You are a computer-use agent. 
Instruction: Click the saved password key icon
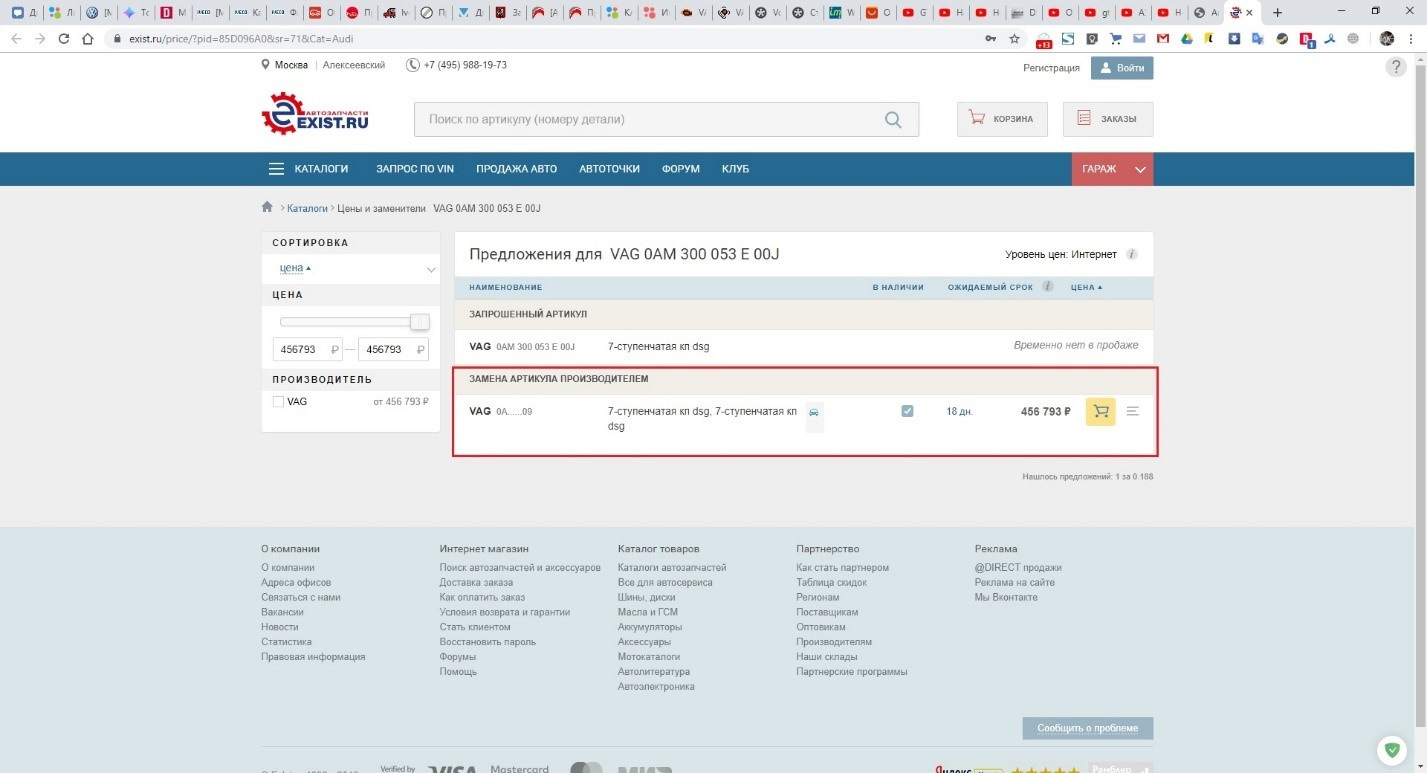[990, 39]
